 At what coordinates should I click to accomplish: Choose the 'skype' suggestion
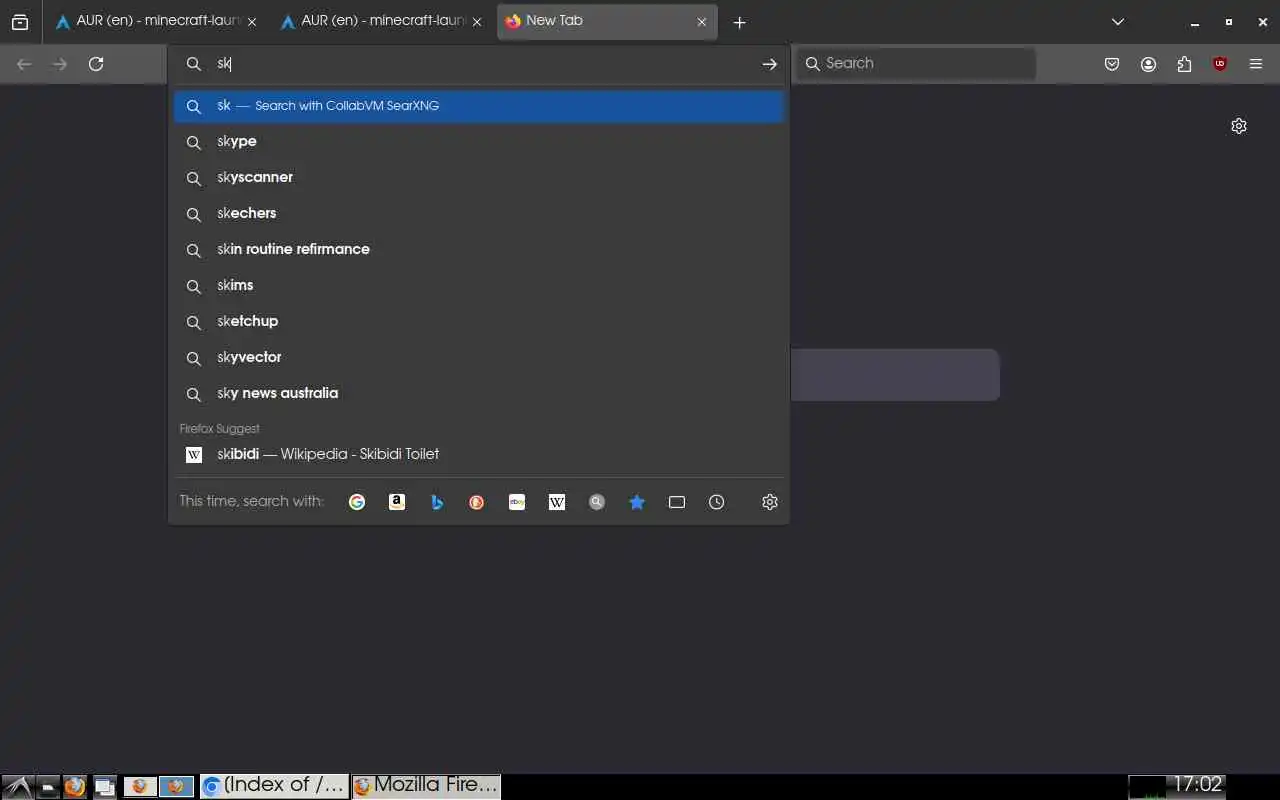coord(478,142)
